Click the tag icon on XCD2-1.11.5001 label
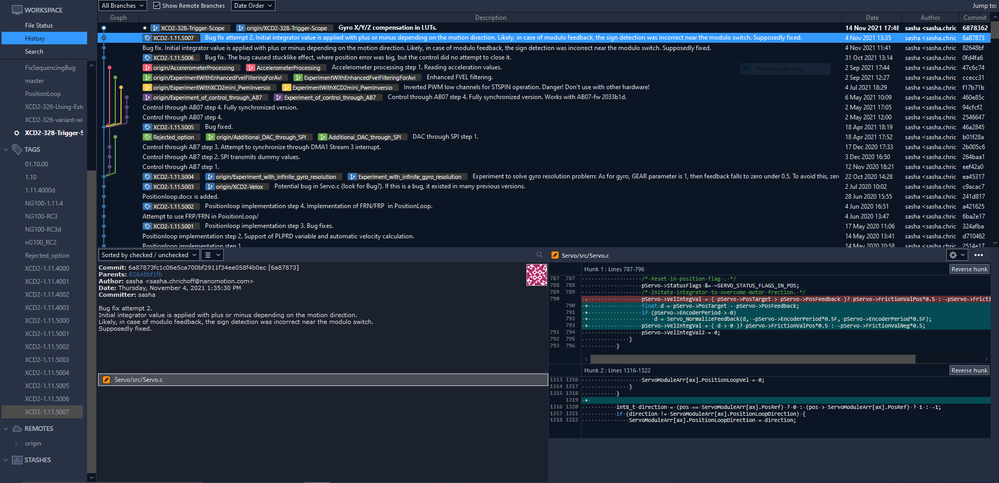 pyautogui.click(x=148, y=226)
